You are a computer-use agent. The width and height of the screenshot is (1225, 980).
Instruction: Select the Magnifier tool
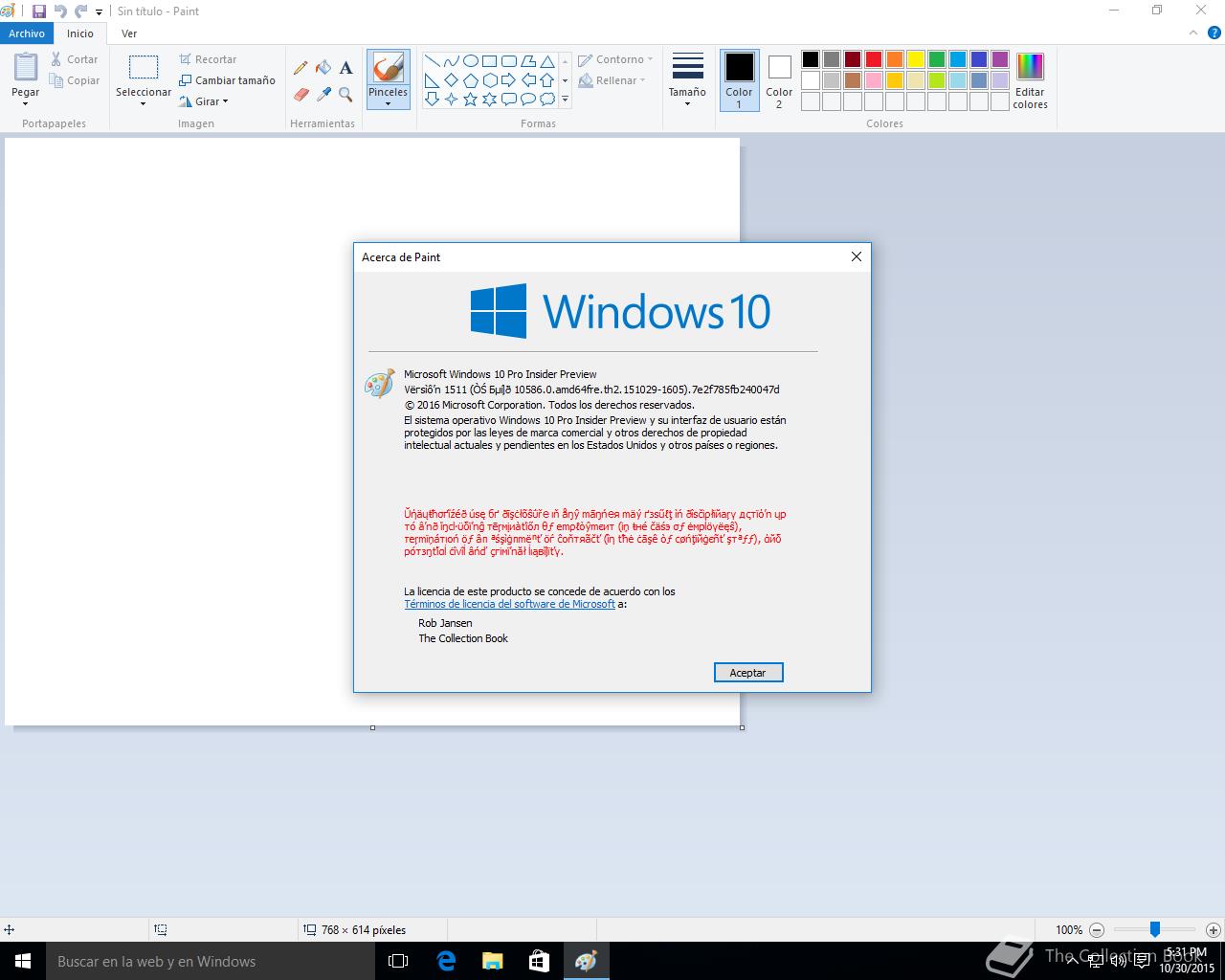pyautogui.click(x=345, y=94)
